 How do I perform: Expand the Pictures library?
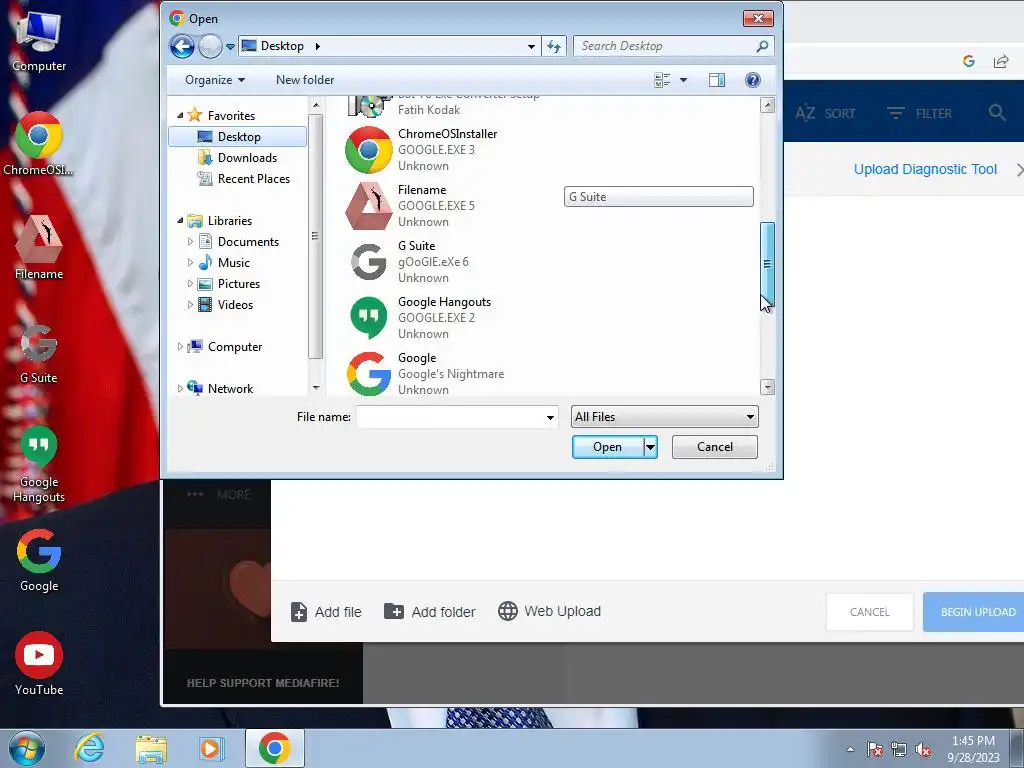pos(190,283)
